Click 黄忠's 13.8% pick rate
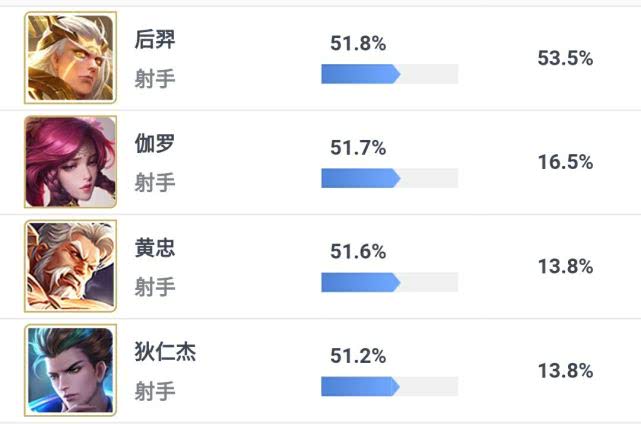This screenshot has width=641, height=424. point(565,267)
